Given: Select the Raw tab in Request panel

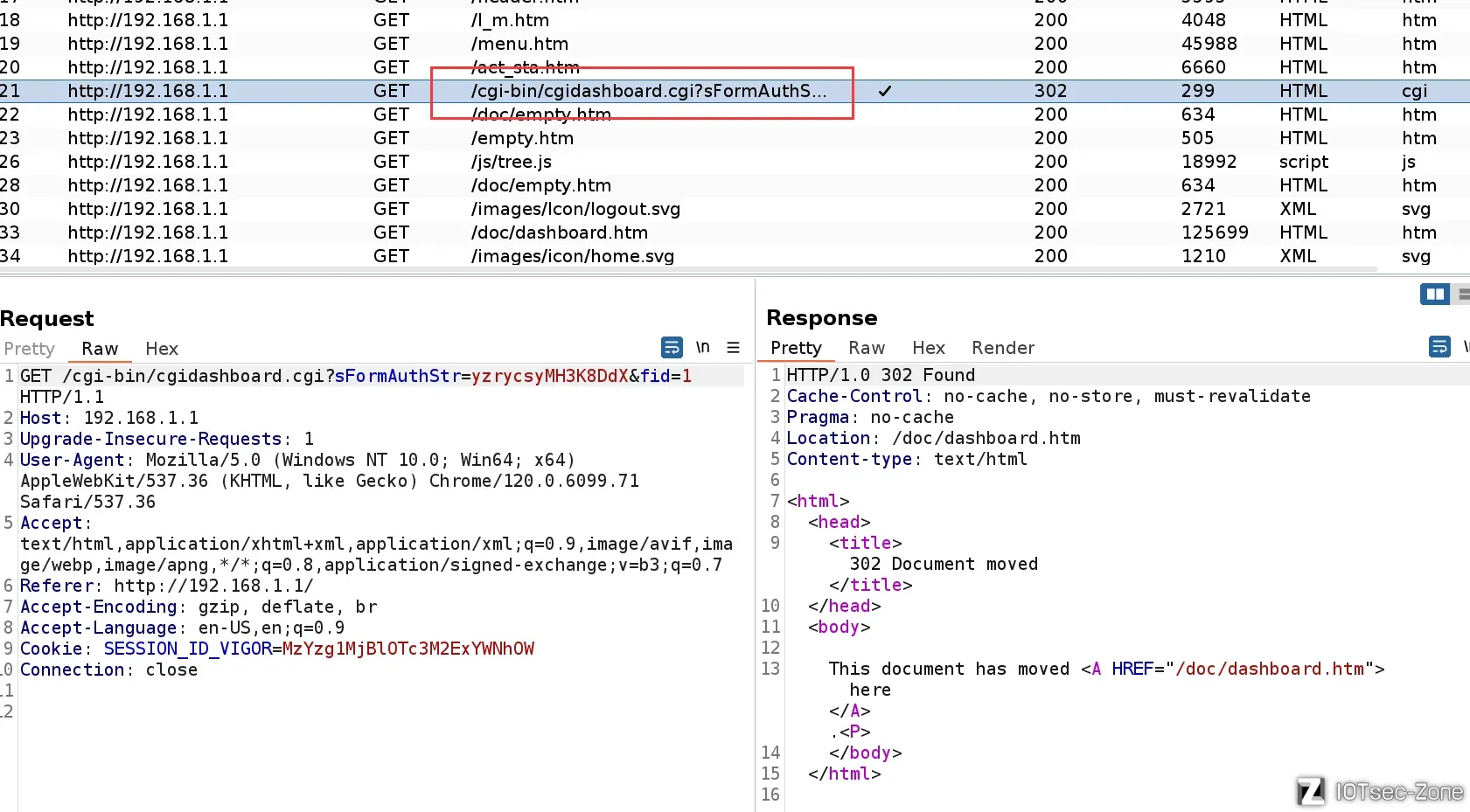Looking at the screenshot, I should tap(100, 349).
